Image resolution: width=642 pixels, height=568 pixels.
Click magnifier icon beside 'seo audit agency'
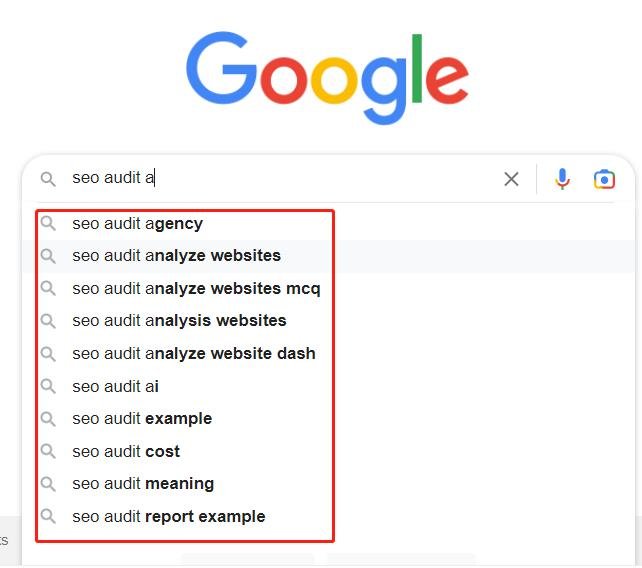48,224
